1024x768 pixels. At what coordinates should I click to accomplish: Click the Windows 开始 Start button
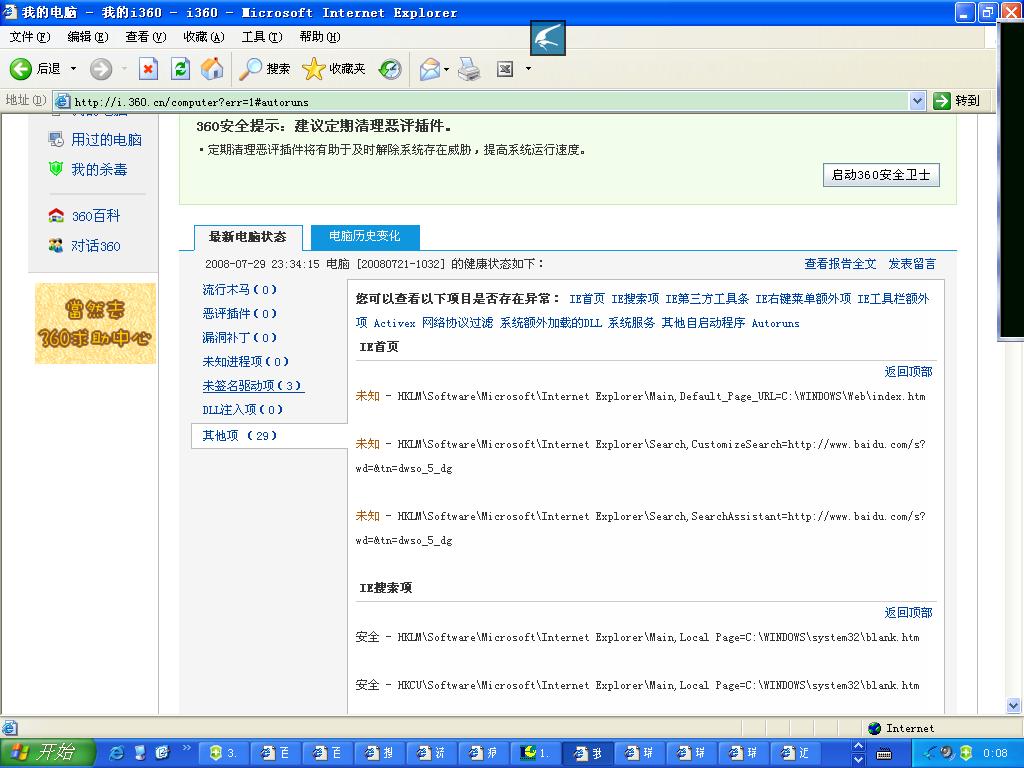(47, 753)
